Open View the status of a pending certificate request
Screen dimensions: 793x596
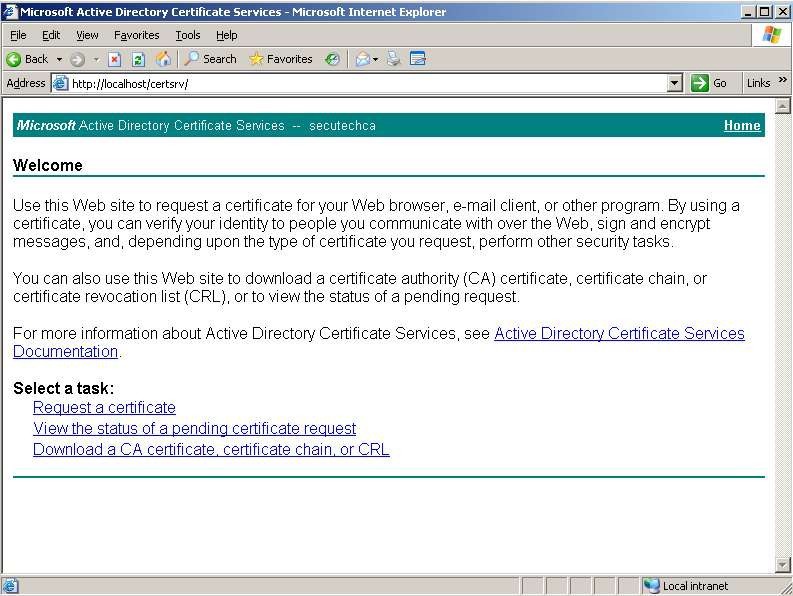(195, 429)
